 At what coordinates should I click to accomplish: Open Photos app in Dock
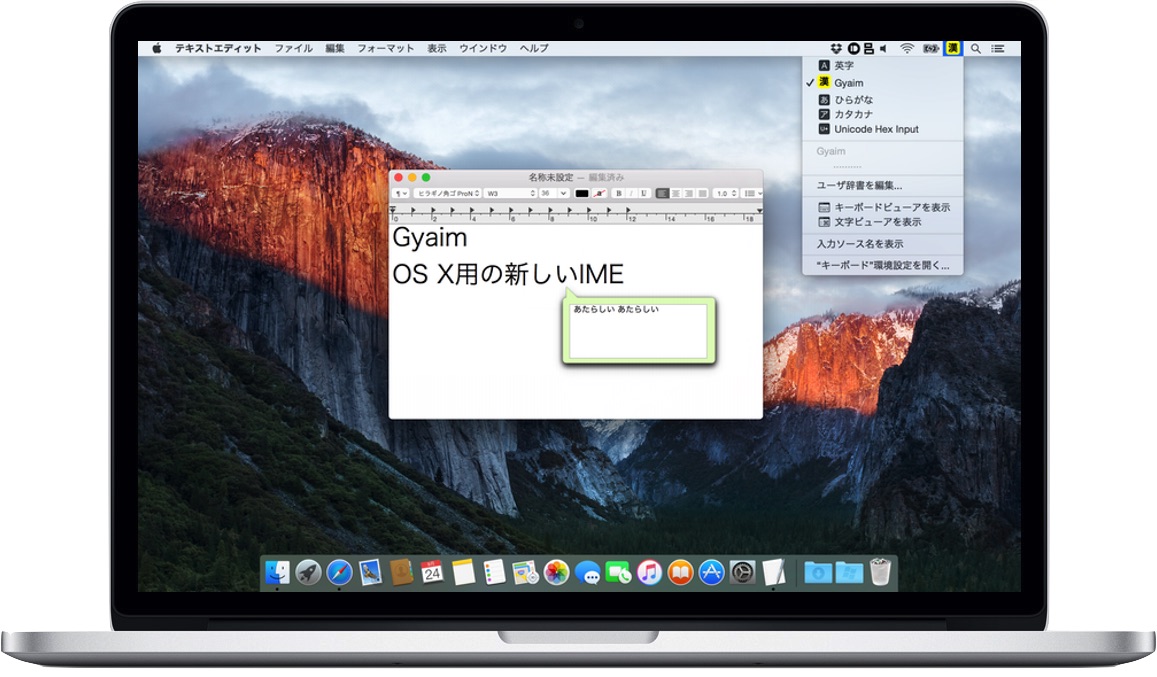coord(556,572)
